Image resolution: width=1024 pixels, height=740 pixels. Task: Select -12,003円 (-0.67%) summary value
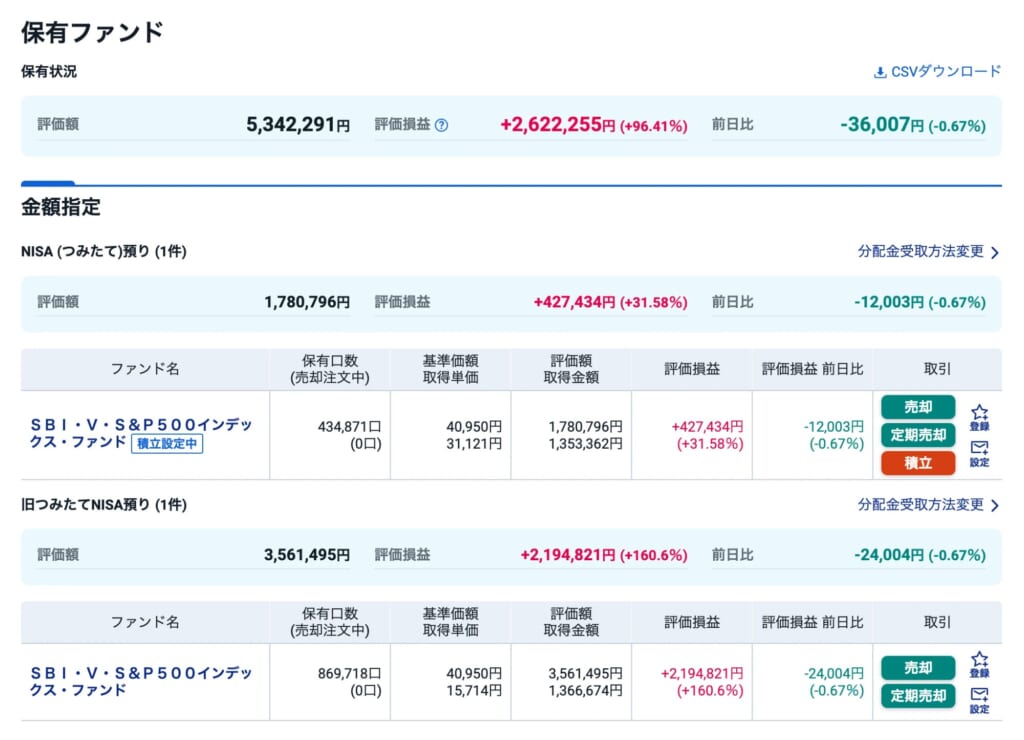(920, 302)
